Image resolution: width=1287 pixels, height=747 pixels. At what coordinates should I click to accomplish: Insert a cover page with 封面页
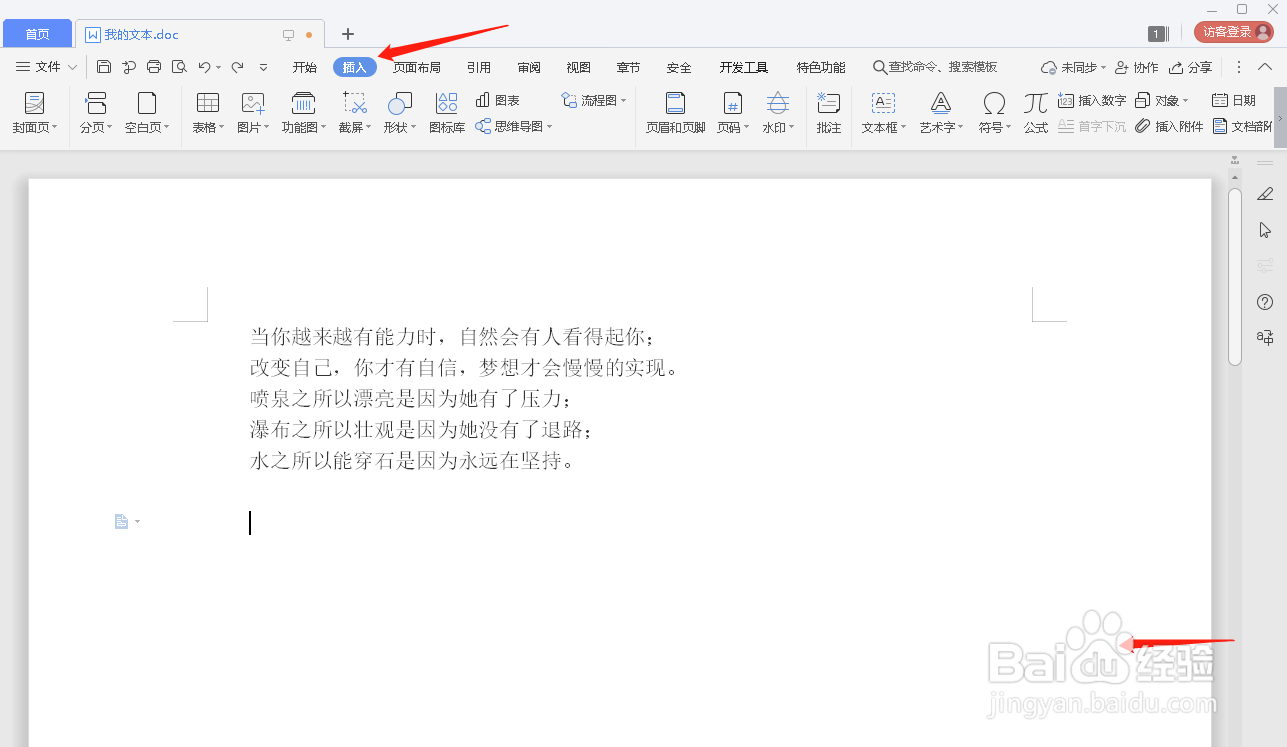[x=33, y=110]
